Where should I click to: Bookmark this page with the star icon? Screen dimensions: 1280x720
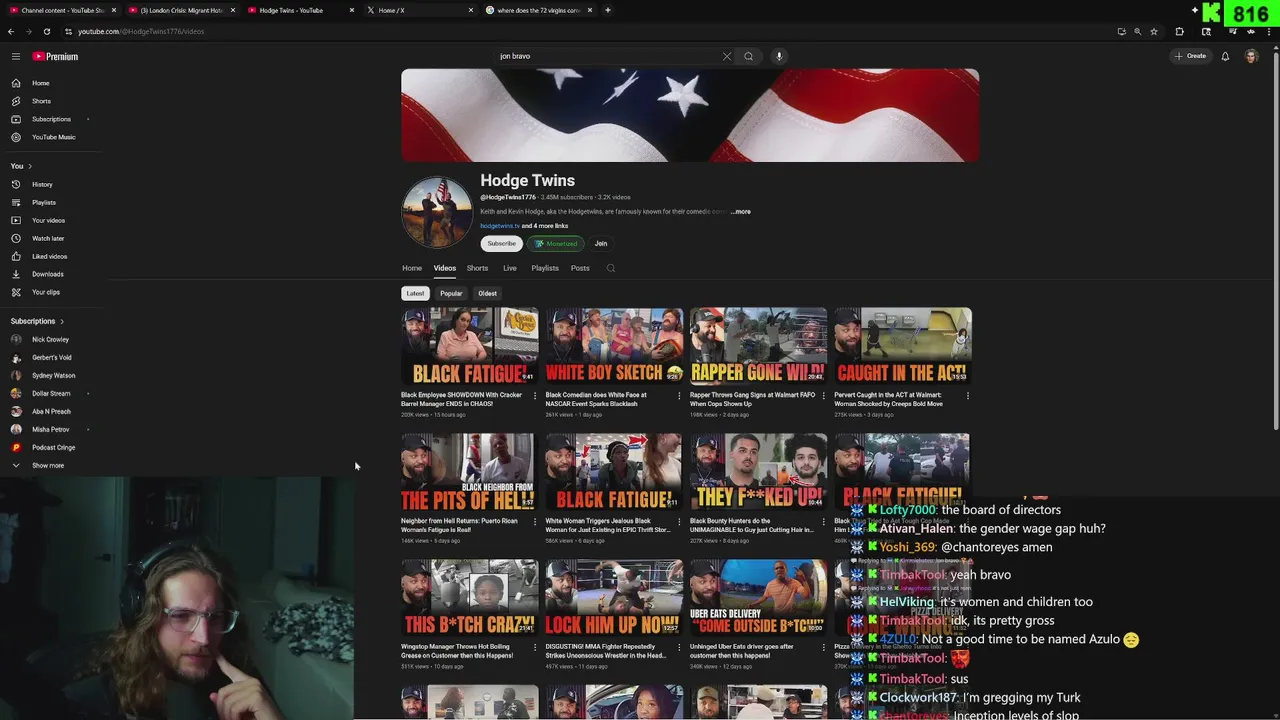[1154, 31]
